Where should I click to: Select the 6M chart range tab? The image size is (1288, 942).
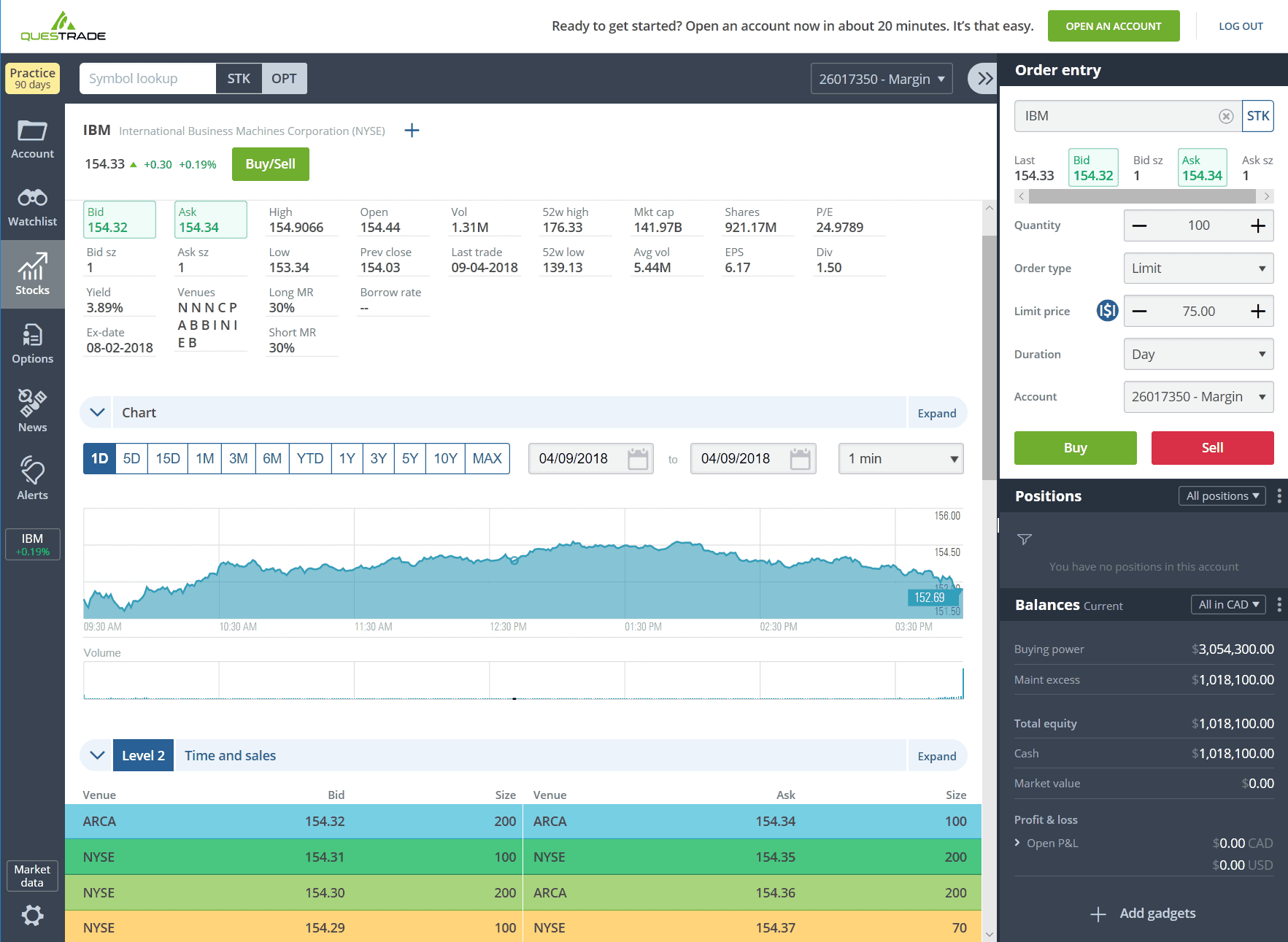tap(272, 458)
